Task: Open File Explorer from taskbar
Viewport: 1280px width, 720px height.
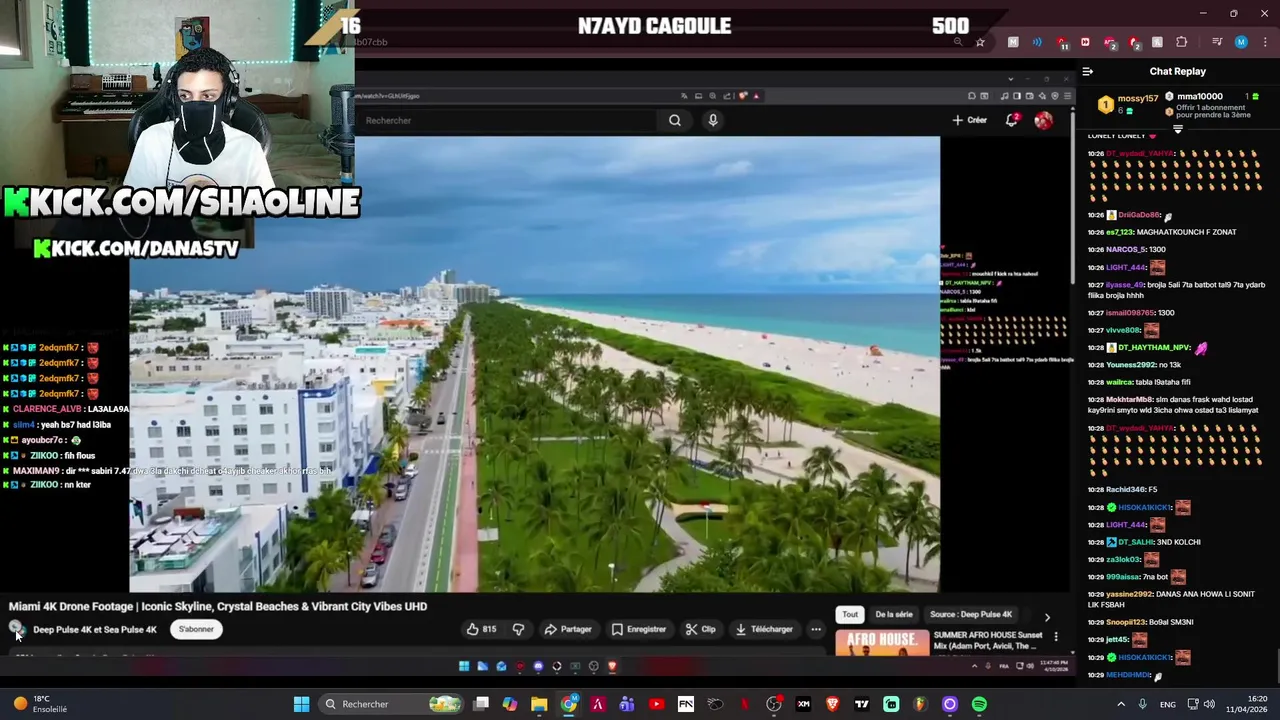Action: (539, 704)
